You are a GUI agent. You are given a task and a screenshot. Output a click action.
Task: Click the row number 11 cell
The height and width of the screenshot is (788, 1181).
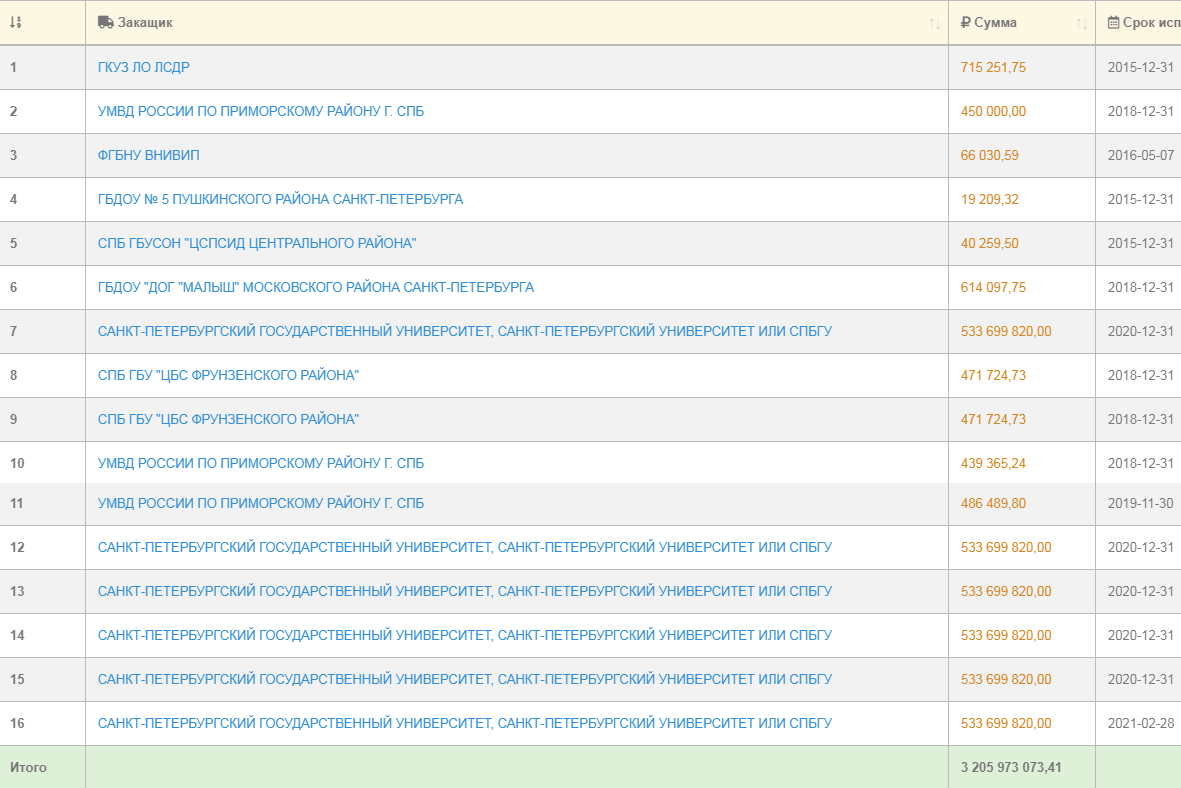tap(42, 503)
